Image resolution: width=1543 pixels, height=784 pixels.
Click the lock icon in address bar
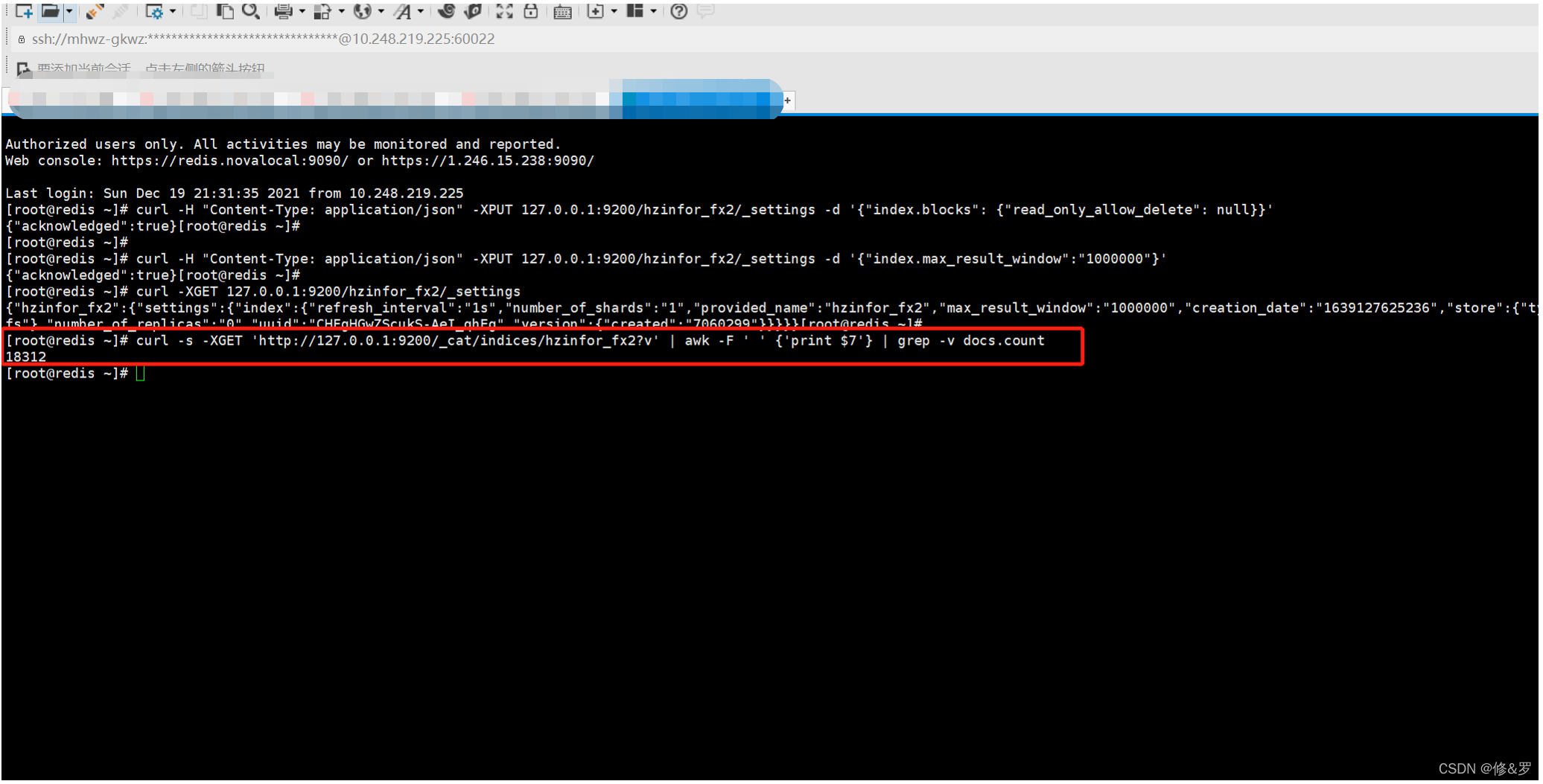22,39
